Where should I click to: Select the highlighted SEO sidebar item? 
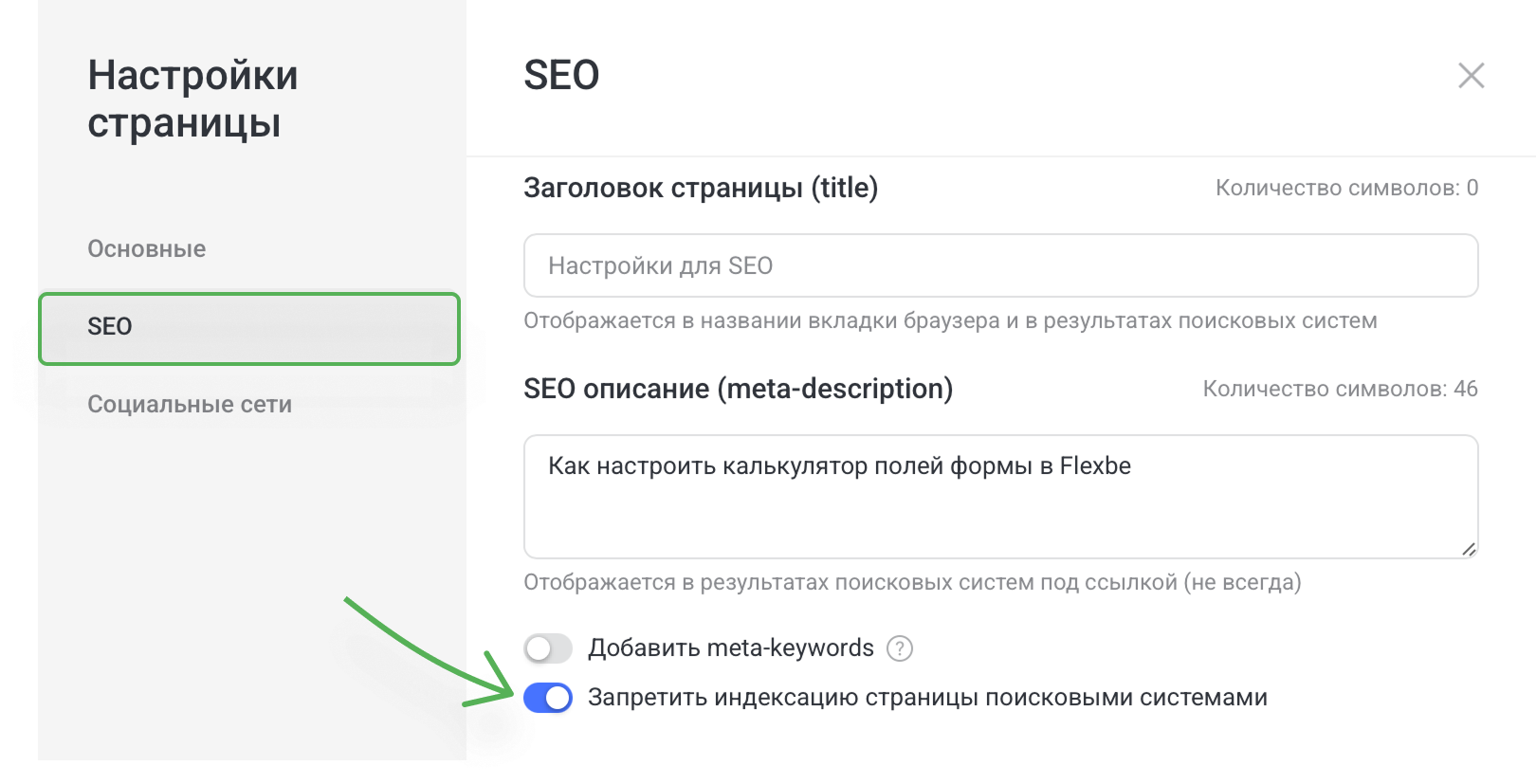(250, 328)
